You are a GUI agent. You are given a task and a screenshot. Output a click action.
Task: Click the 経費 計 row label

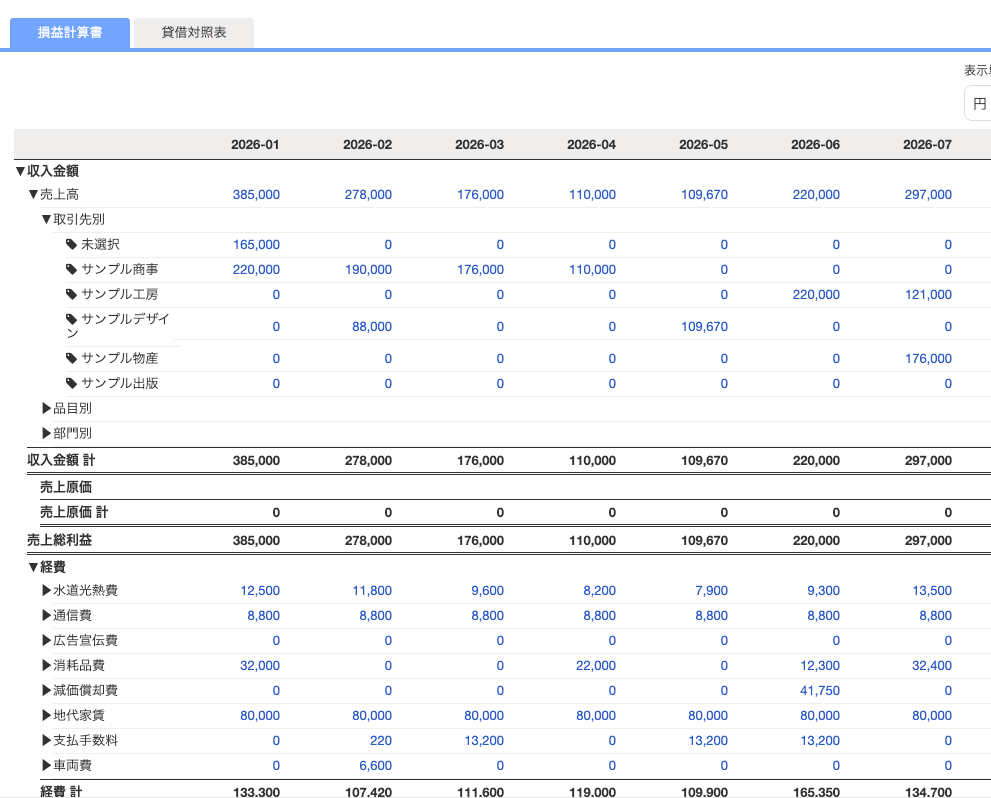pos(61,791)
